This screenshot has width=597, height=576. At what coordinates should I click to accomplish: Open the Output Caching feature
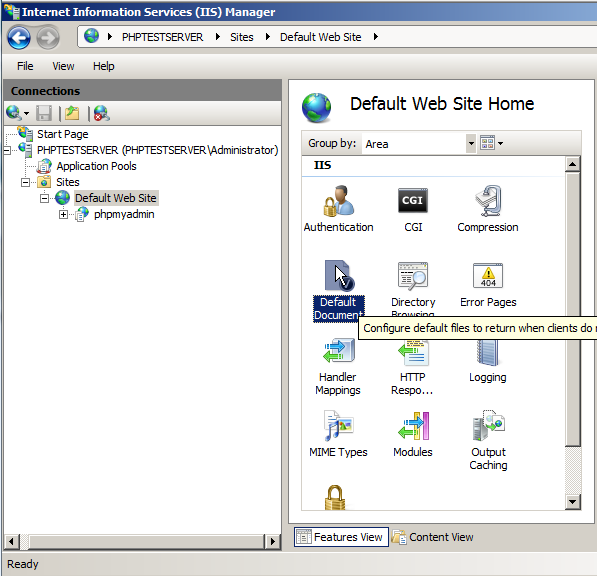point(488,441)
